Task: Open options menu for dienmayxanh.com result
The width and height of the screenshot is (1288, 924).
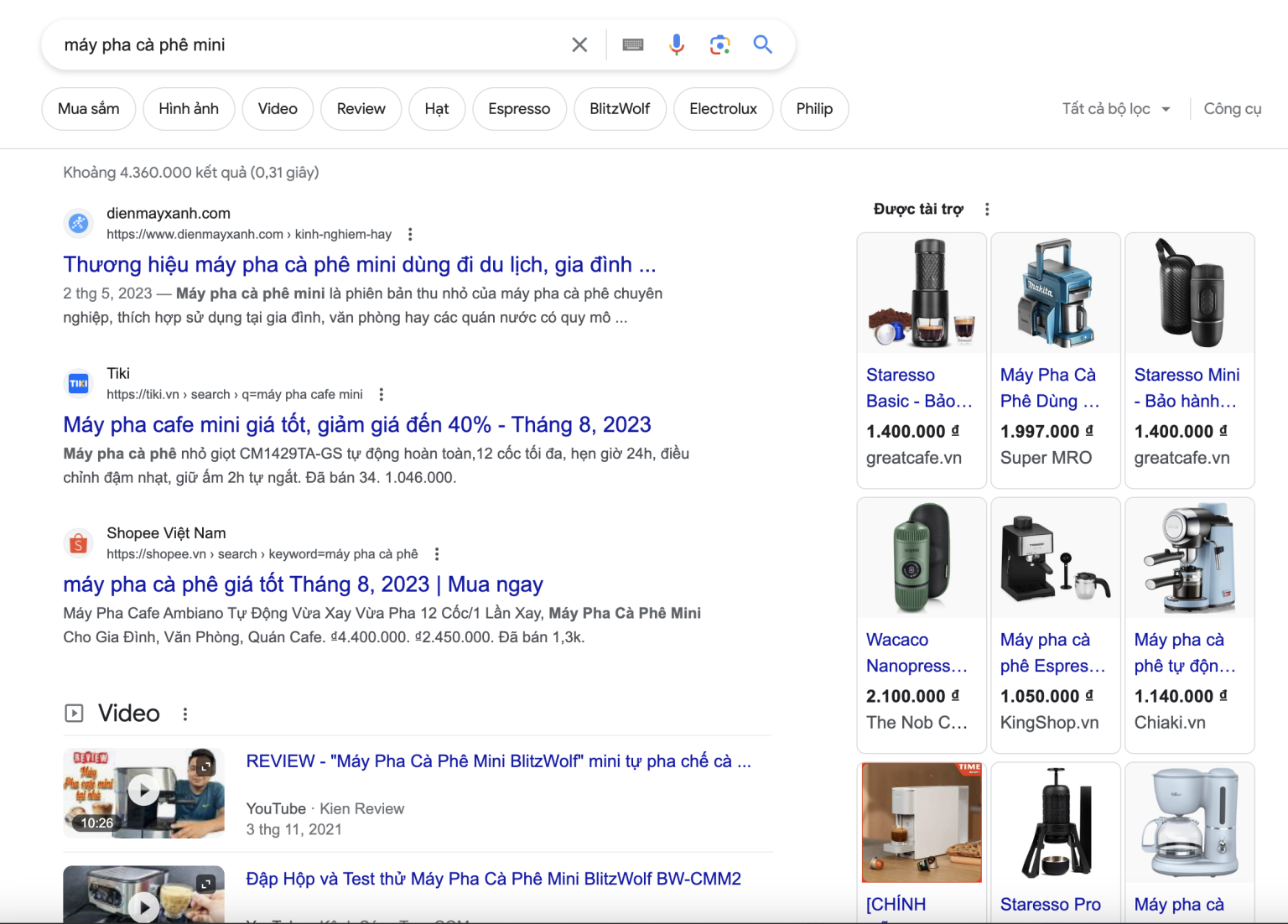Action: pos(410,235)
